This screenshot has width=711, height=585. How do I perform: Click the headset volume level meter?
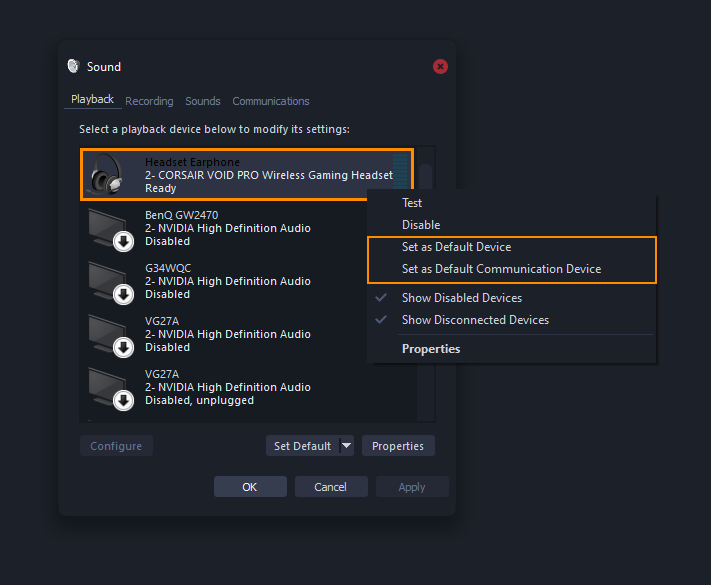pos(400,171)
